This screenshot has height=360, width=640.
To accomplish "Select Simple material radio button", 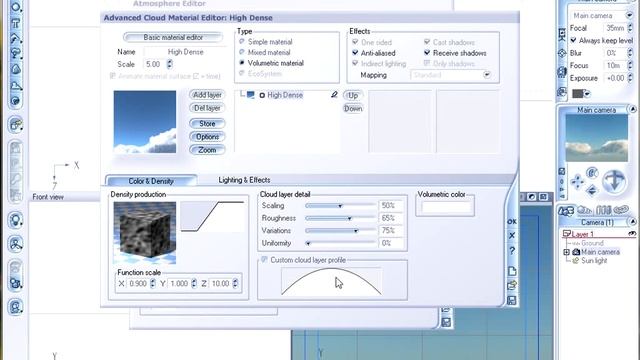I will click(242, 42).
